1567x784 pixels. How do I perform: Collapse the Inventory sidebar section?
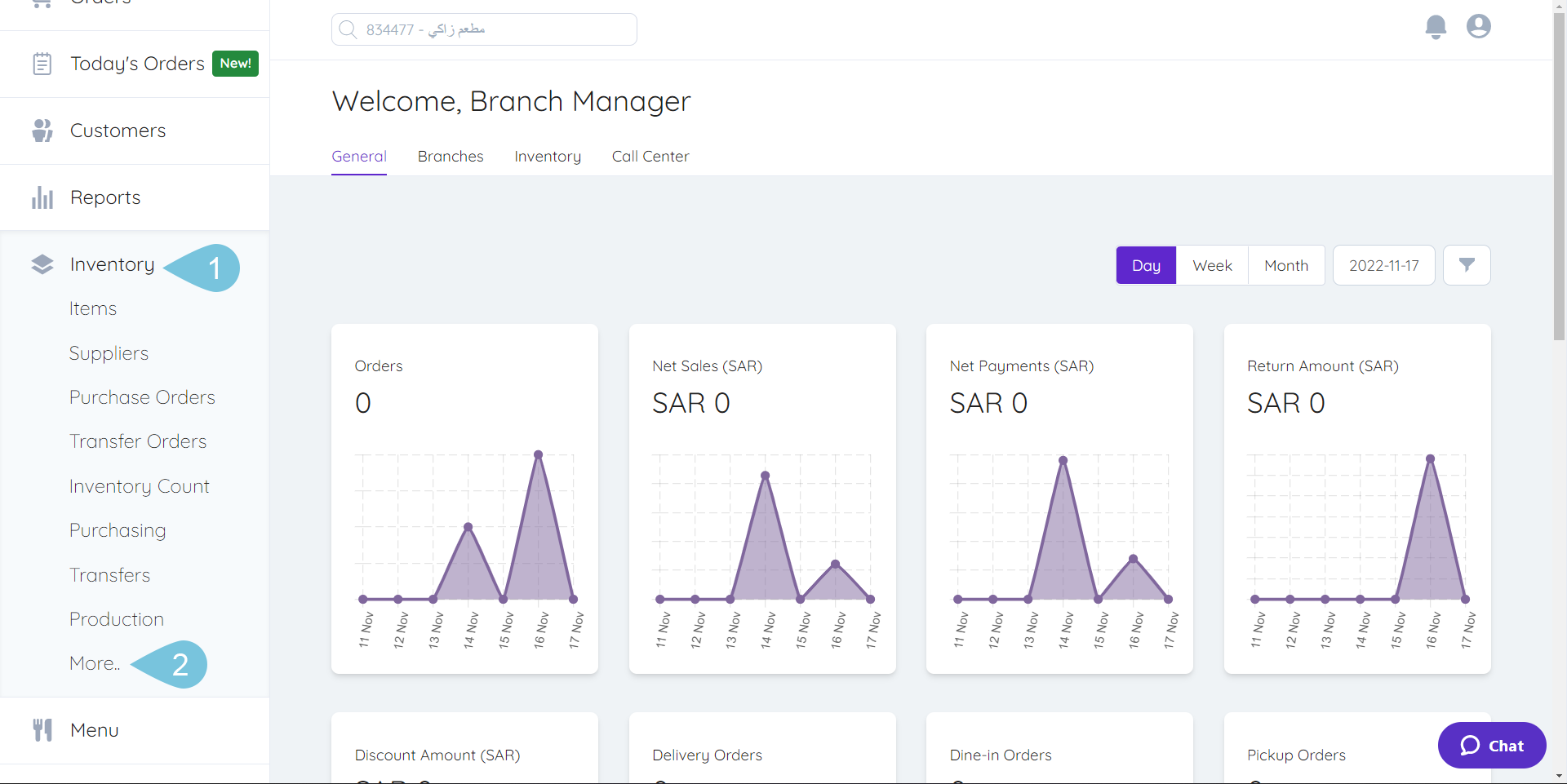pos(112,264)
